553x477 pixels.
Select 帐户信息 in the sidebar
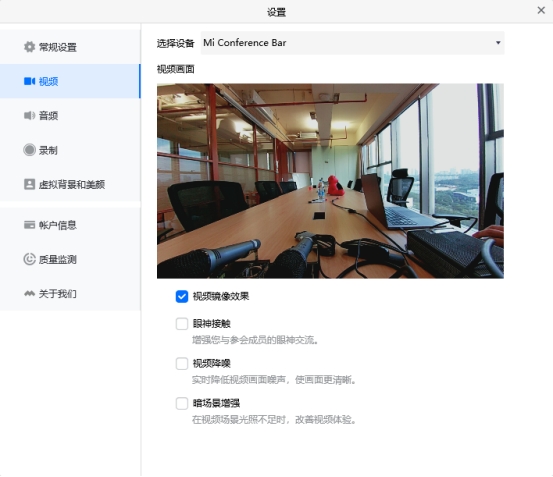pos(70,225)
